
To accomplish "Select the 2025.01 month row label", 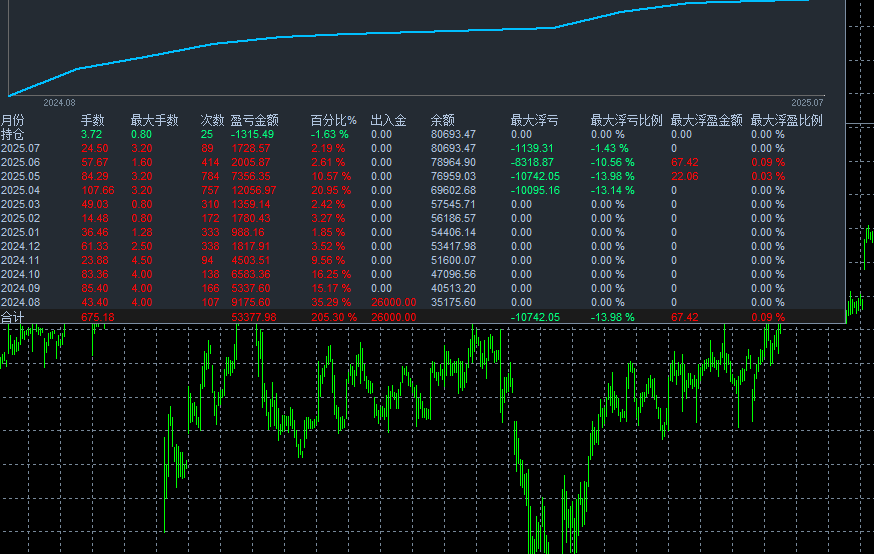I will tap(21, 232).
